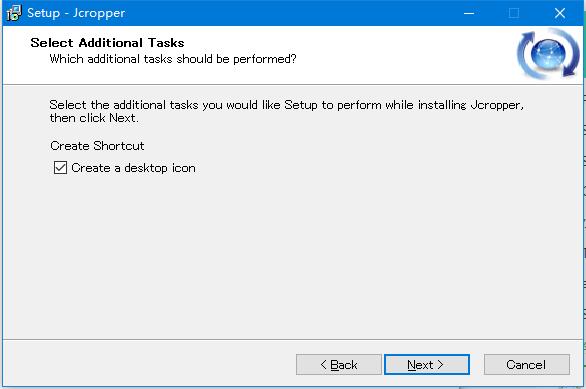Click the blue globe wizard image
Image resolution: width=586 pixels, height=389 pixels.
[x=548, y=55]
